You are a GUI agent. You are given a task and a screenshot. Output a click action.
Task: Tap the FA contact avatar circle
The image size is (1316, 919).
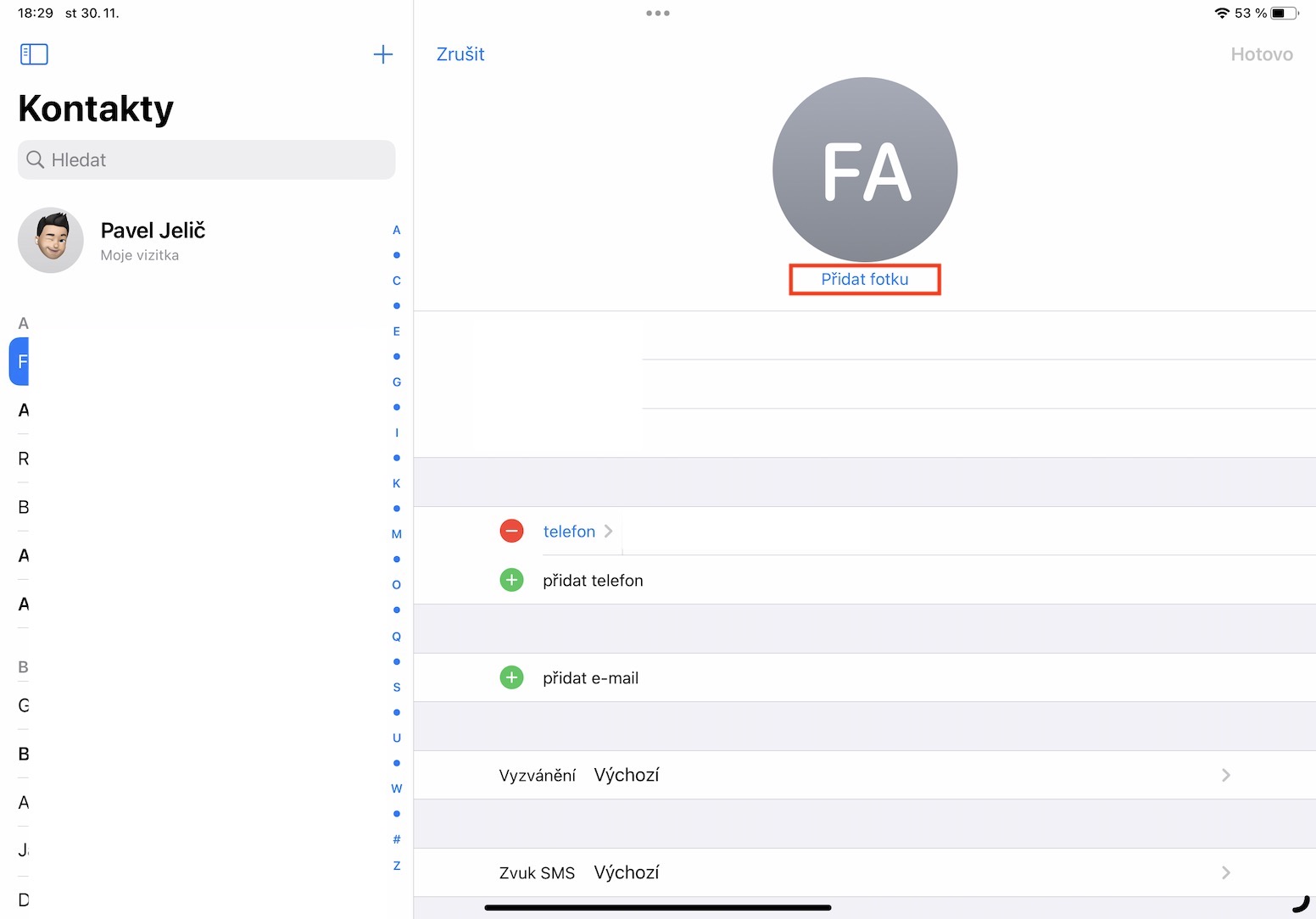pyautogui.click(x=865, y=170)
